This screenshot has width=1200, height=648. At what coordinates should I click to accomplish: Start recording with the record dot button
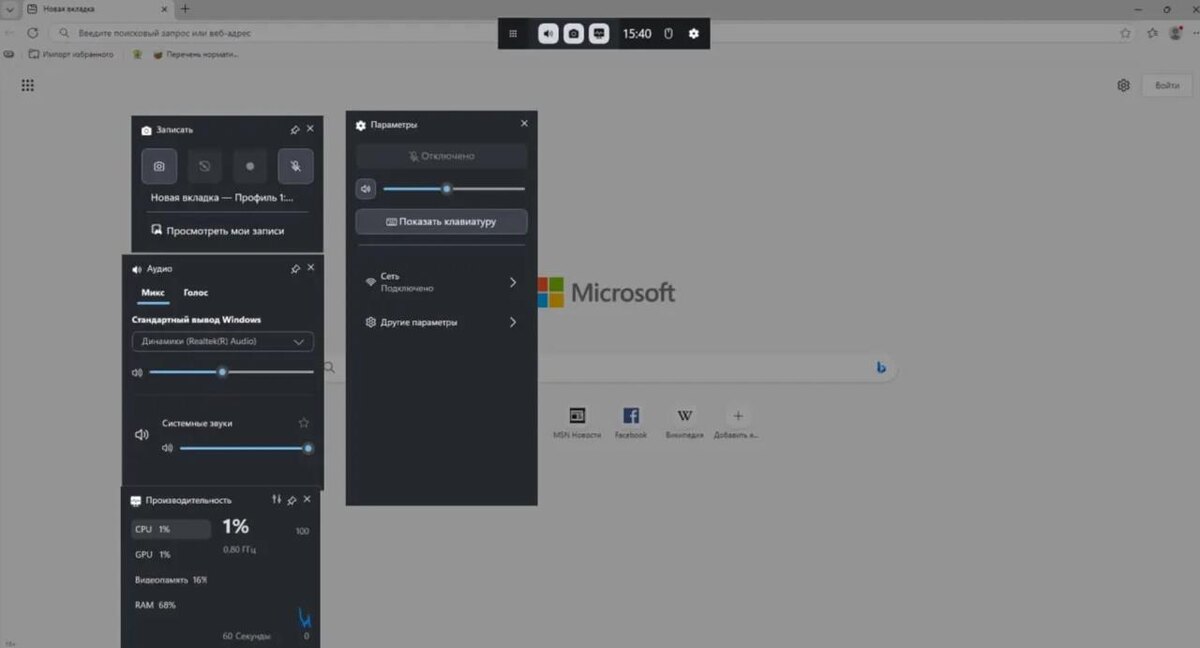[250, 166]
